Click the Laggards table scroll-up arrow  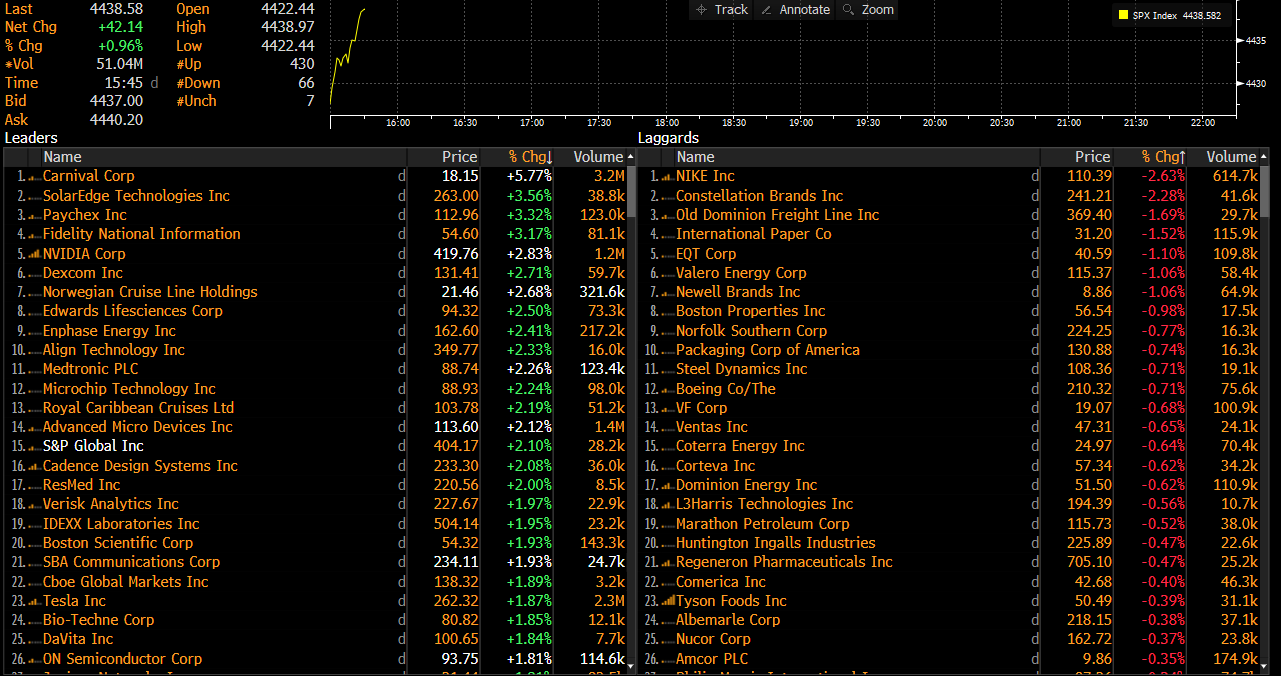(1264, 157)
